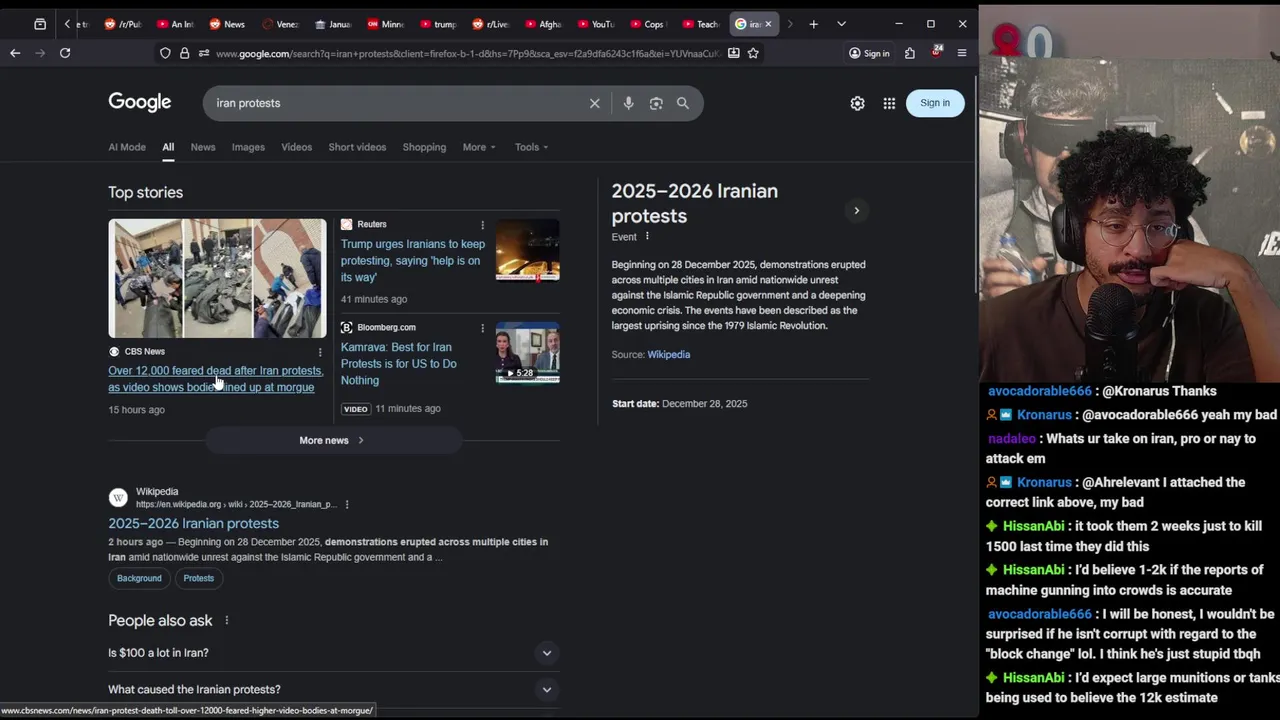Screen dimensions: 1280x720
Task: Open Google apps grid
Action: coord(889,103)
